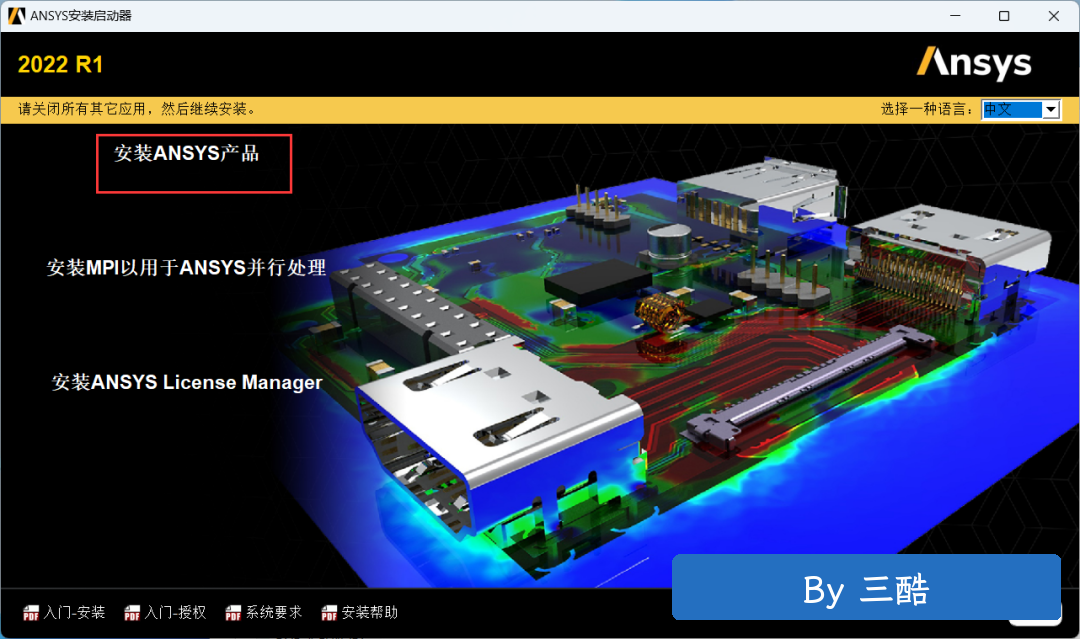Open the 安装帮助 PDF icon
This screenshot has height=639, width=1080.
pos(329,613)
